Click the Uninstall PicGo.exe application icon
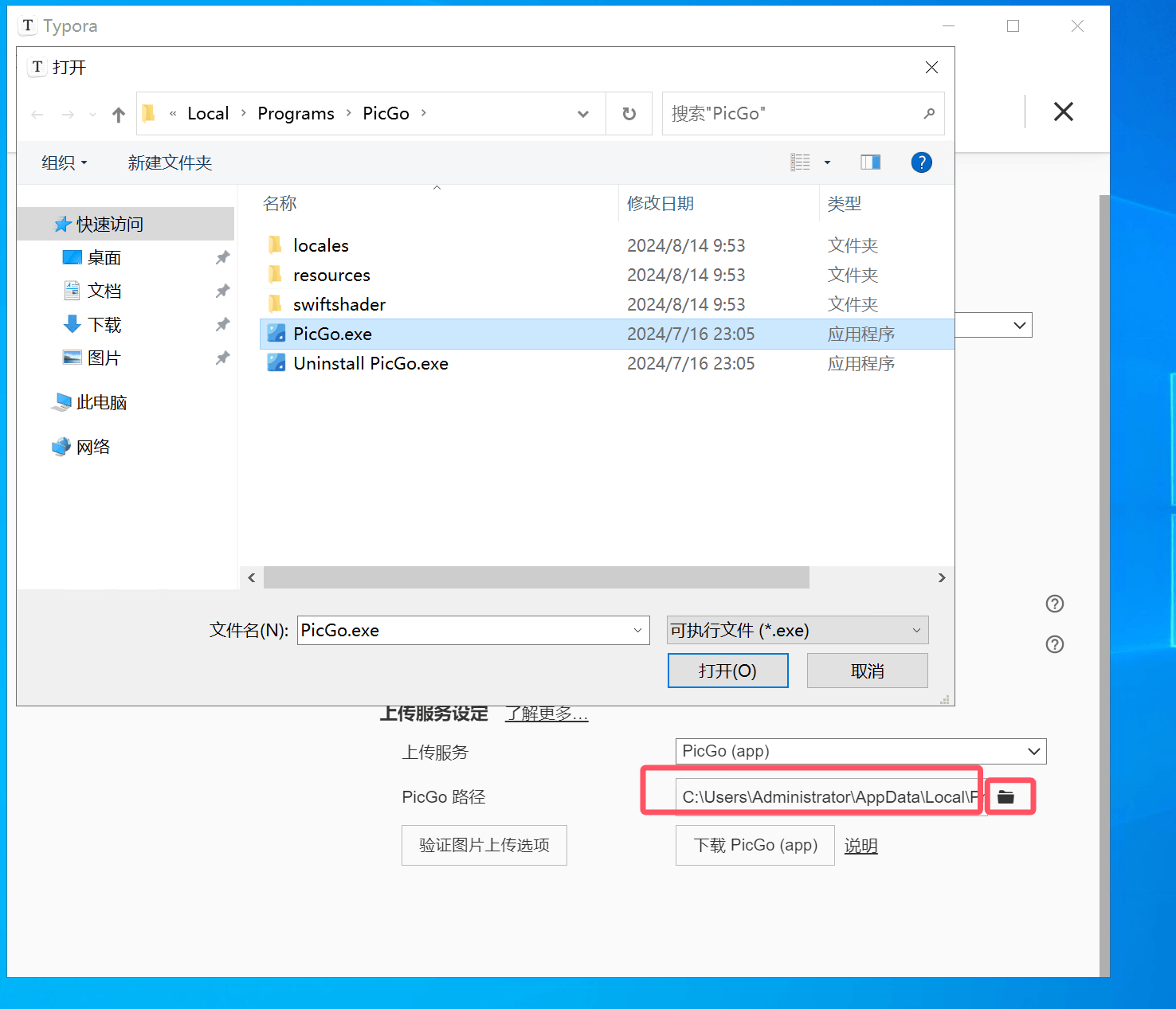Screen dimensions: 1176x1009 (276, 362)
